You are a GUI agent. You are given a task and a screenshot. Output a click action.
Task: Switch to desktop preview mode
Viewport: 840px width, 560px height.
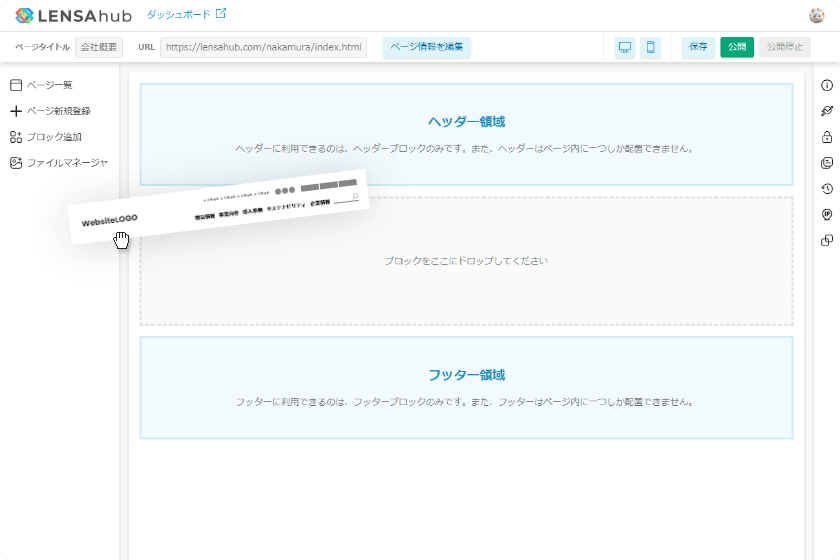click(625, 47)
